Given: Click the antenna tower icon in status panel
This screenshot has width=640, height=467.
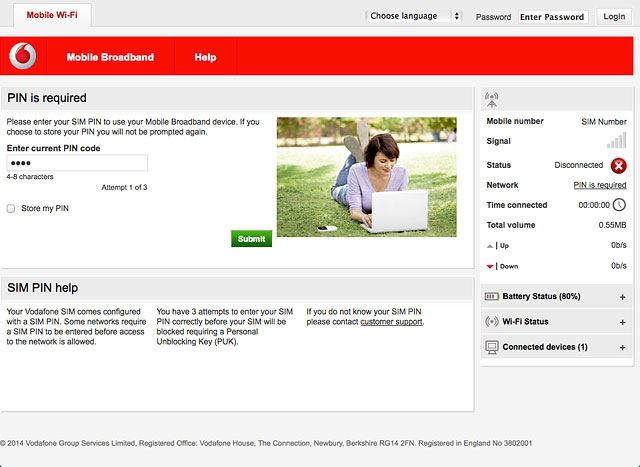Looking at the screenshot, I should 491,100.
